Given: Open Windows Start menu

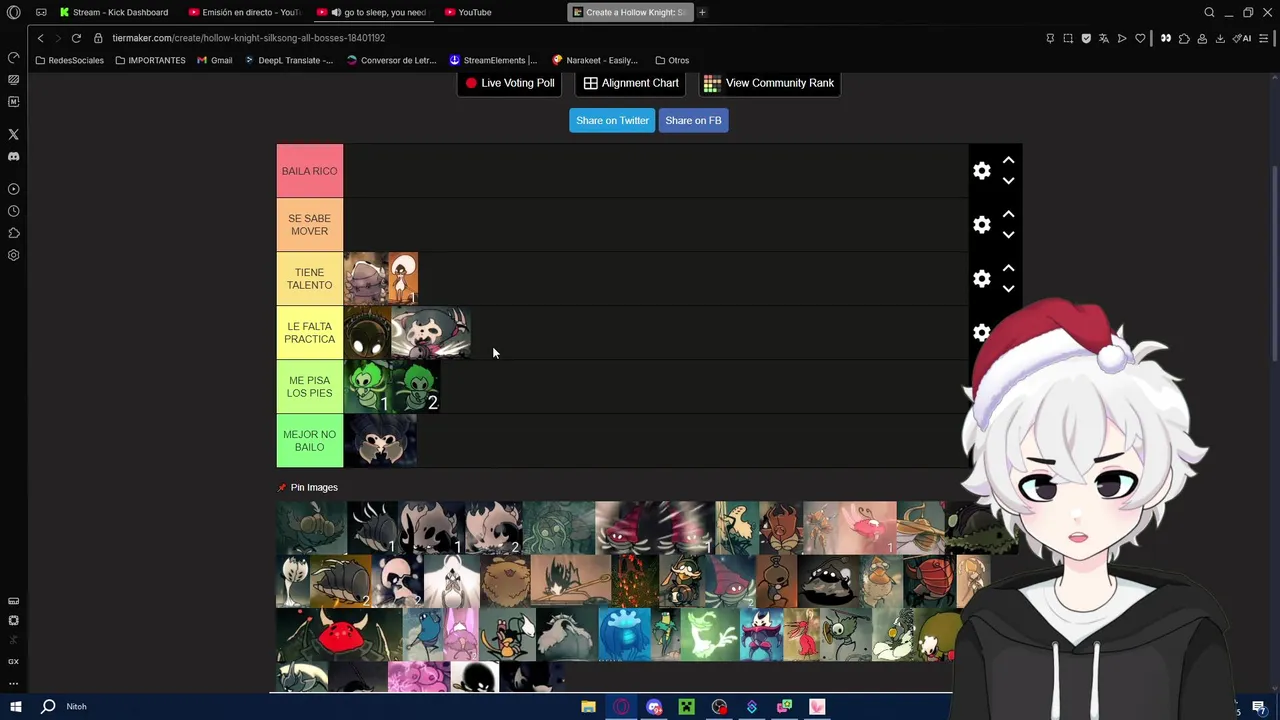Looking at the screenshot, I should coord(15,706).
